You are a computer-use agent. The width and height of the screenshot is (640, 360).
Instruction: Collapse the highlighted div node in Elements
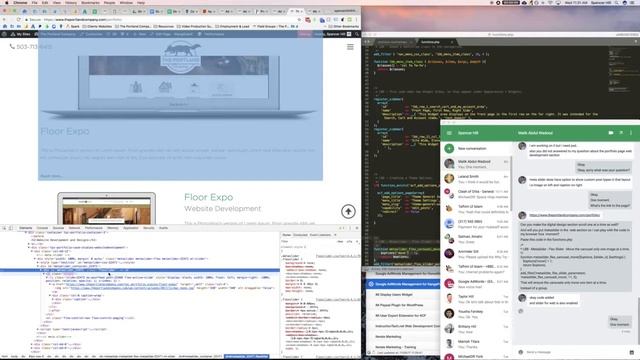[x=41, y=270]
